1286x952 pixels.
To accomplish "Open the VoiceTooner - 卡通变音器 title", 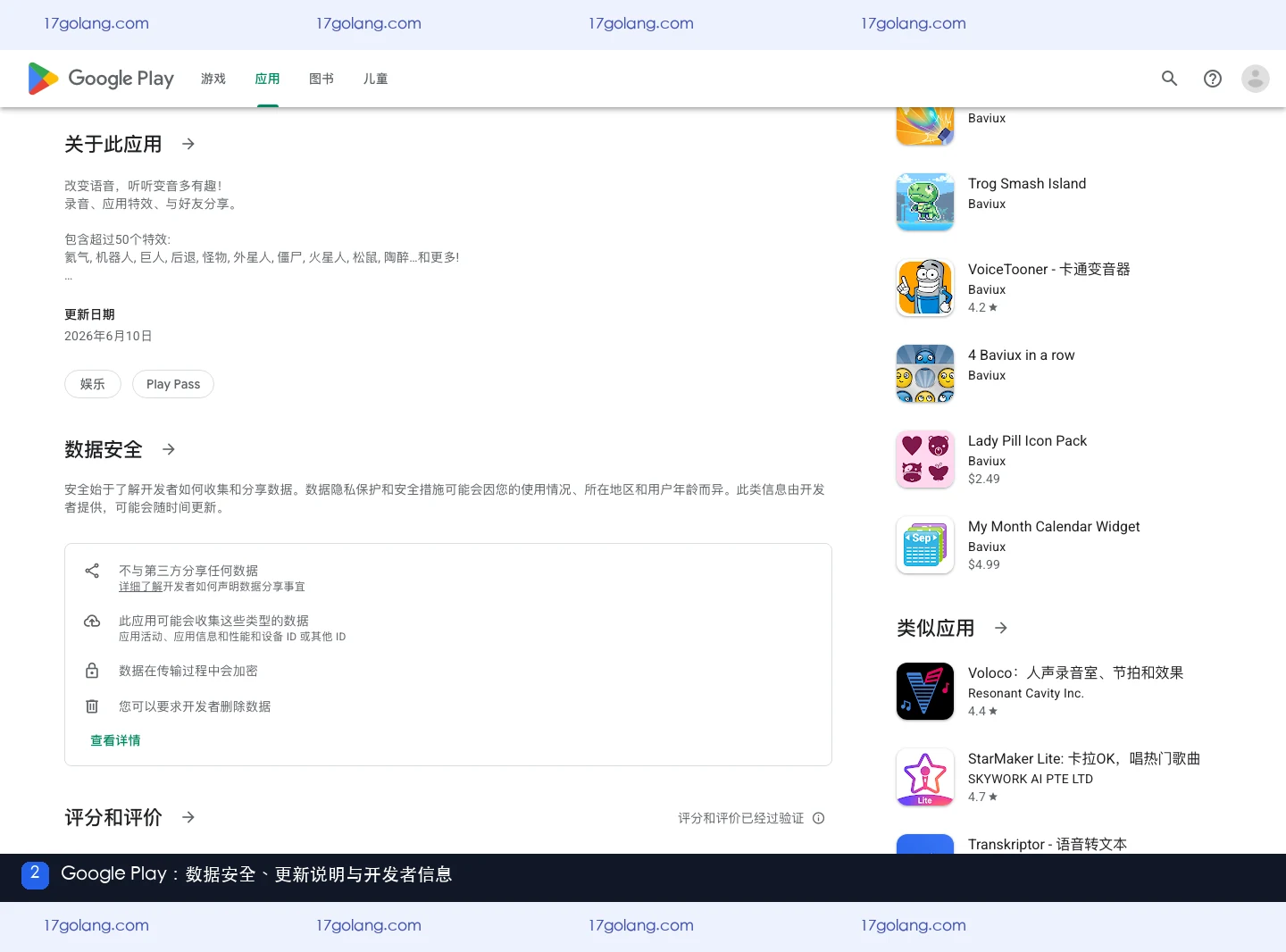I will (1049, 269).
